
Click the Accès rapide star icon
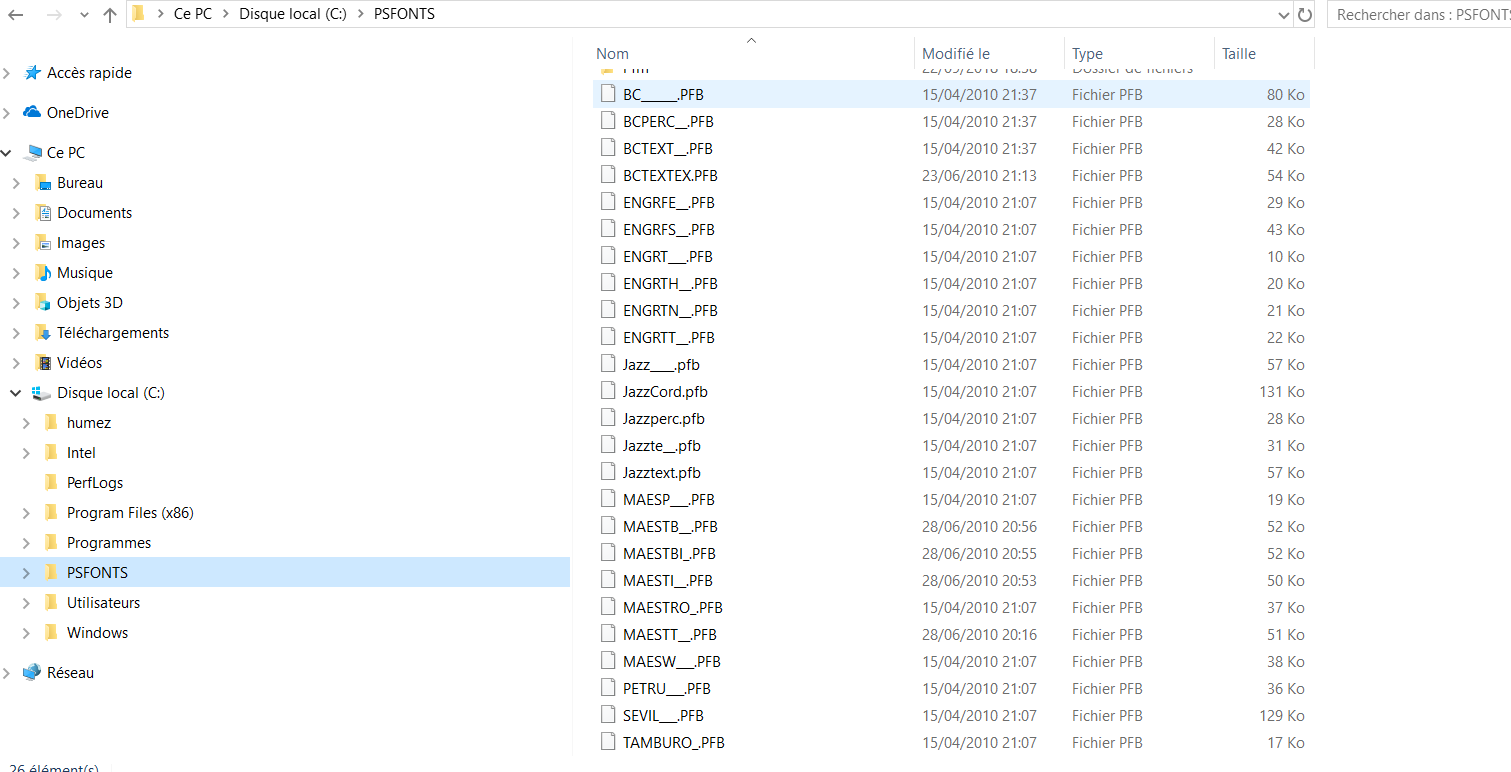coord(32,73)
